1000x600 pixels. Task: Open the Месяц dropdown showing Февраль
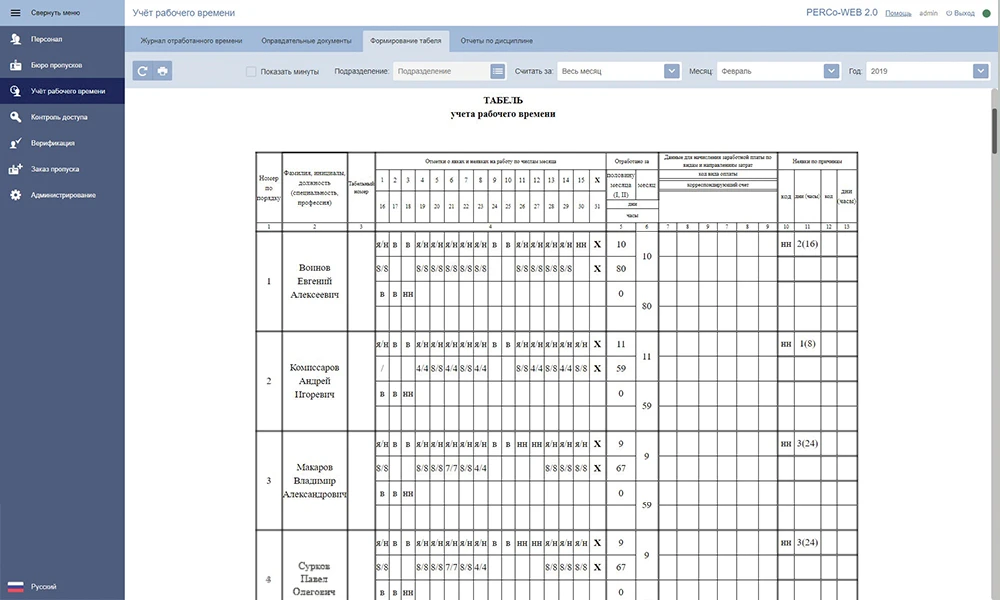coord(831,71)
